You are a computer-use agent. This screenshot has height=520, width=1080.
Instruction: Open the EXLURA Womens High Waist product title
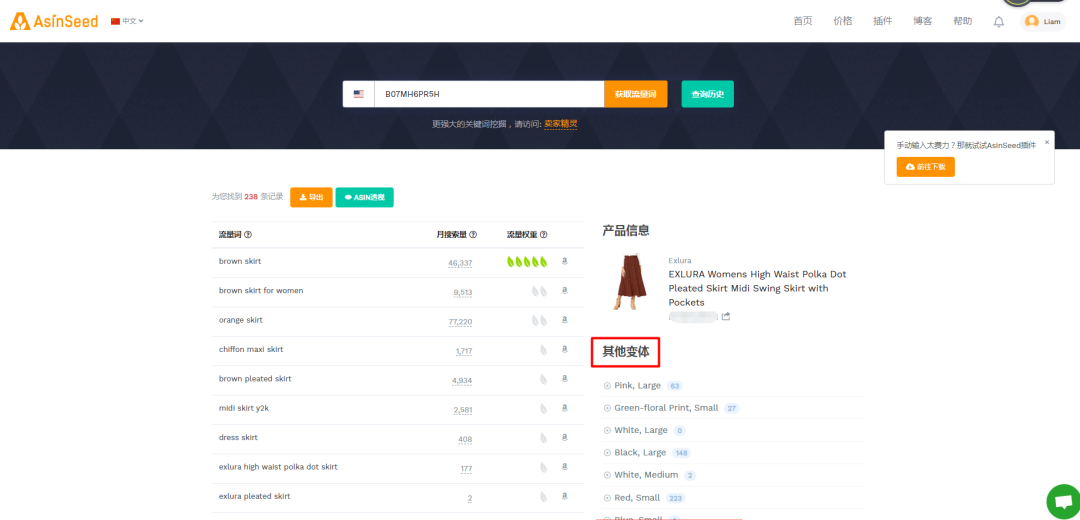758,288
